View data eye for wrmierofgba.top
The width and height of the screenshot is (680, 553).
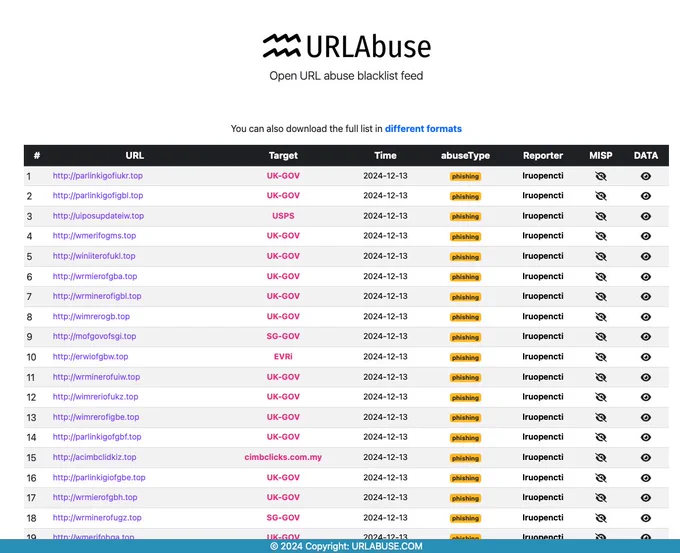(x=646, y=277)
